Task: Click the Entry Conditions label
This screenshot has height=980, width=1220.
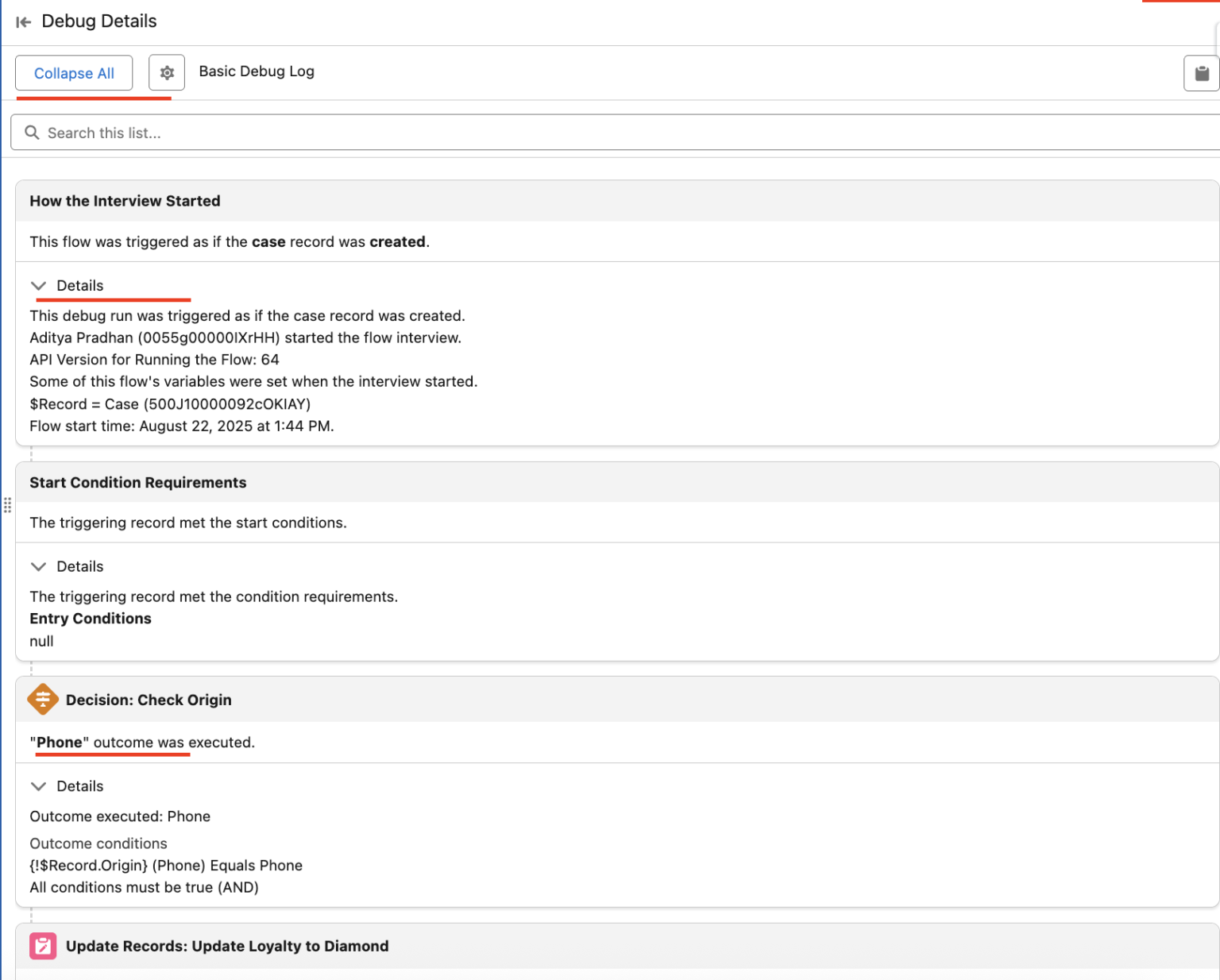Action: [x=91, y=619]
